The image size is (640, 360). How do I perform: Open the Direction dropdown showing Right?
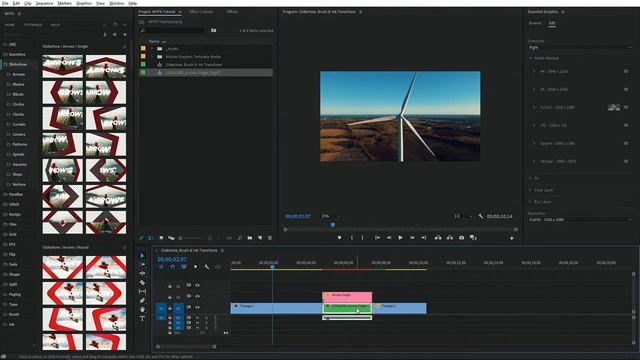point(580,47)
